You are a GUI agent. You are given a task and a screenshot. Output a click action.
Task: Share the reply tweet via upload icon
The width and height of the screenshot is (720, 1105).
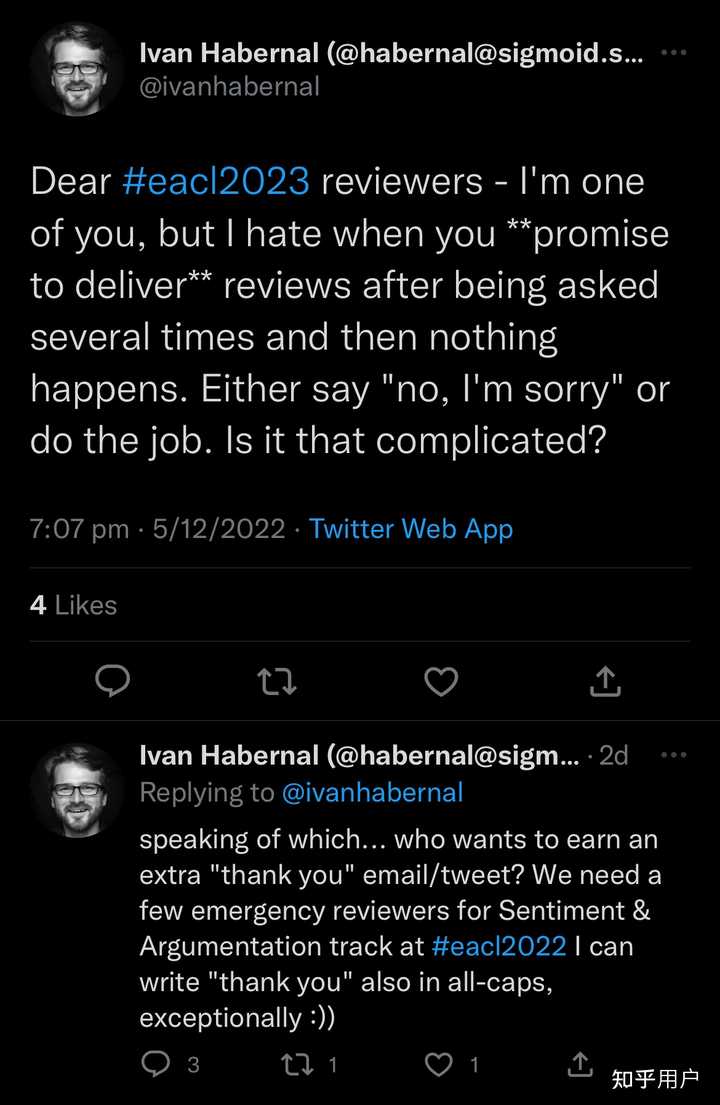pos(581,1063)
